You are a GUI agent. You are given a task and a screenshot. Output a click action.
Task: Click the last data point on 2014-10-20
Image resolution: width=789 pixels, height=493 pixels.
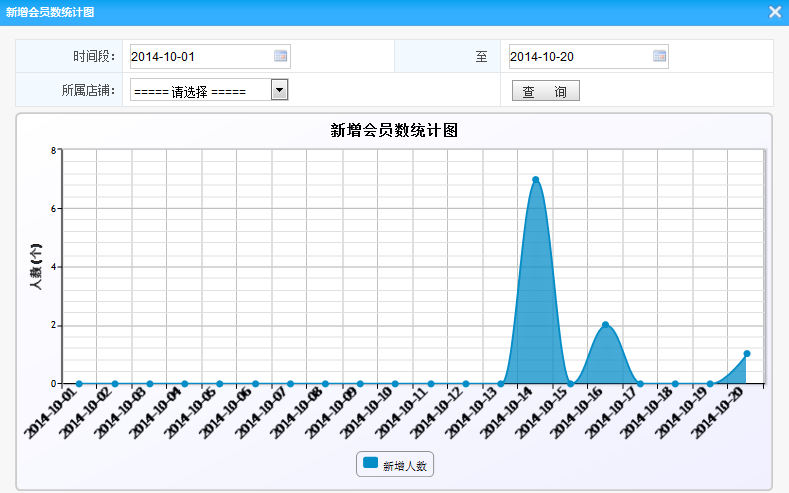pos(747,354)
